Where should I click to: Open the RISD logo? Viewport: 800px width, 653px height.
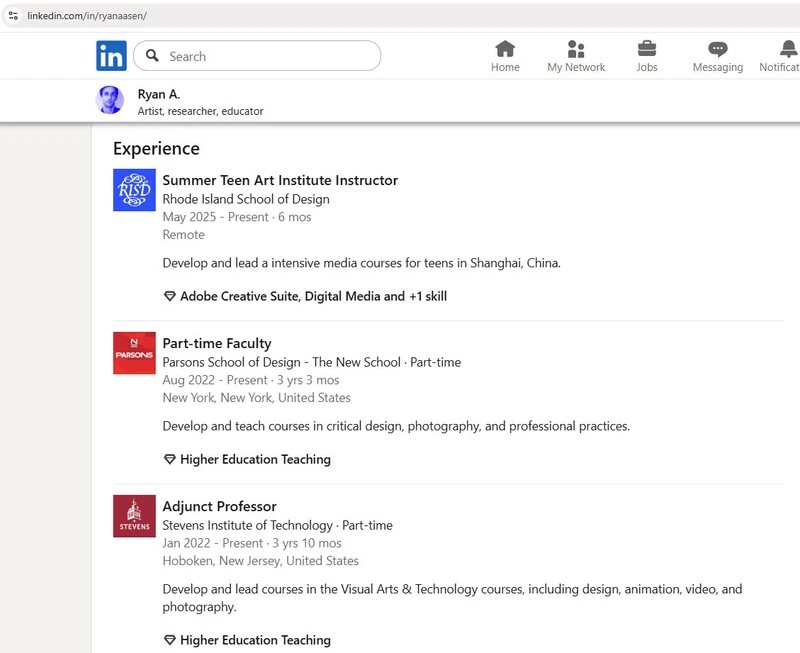click(134, 190)
